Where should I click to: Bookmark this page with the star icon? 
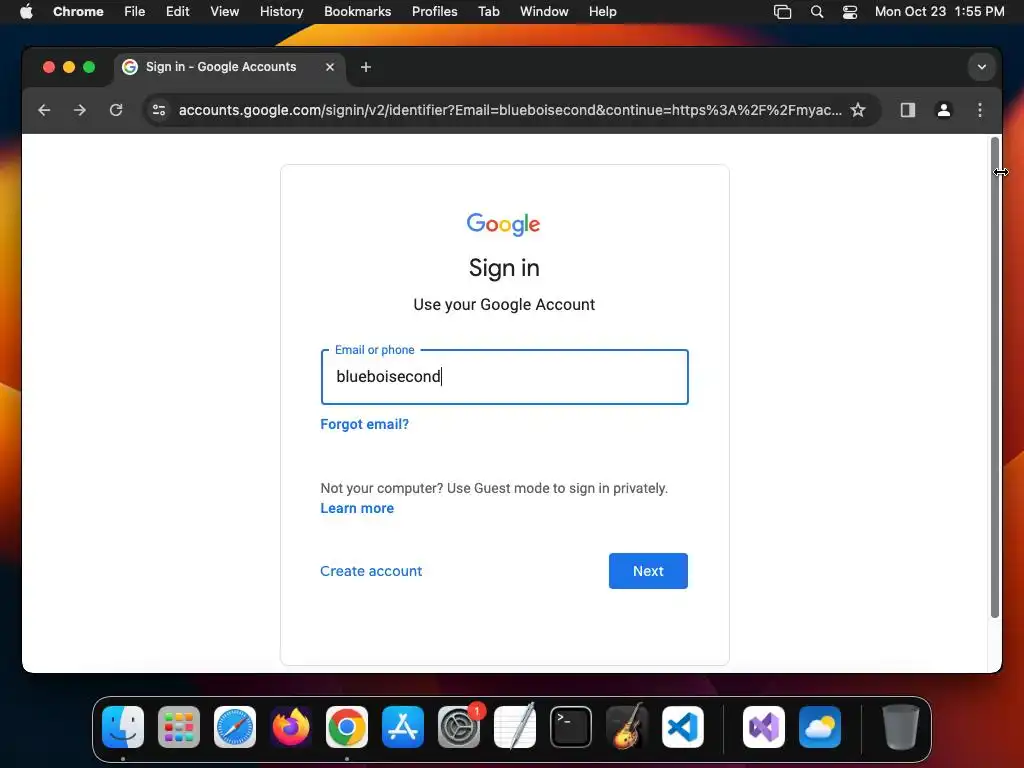(857, 110)
